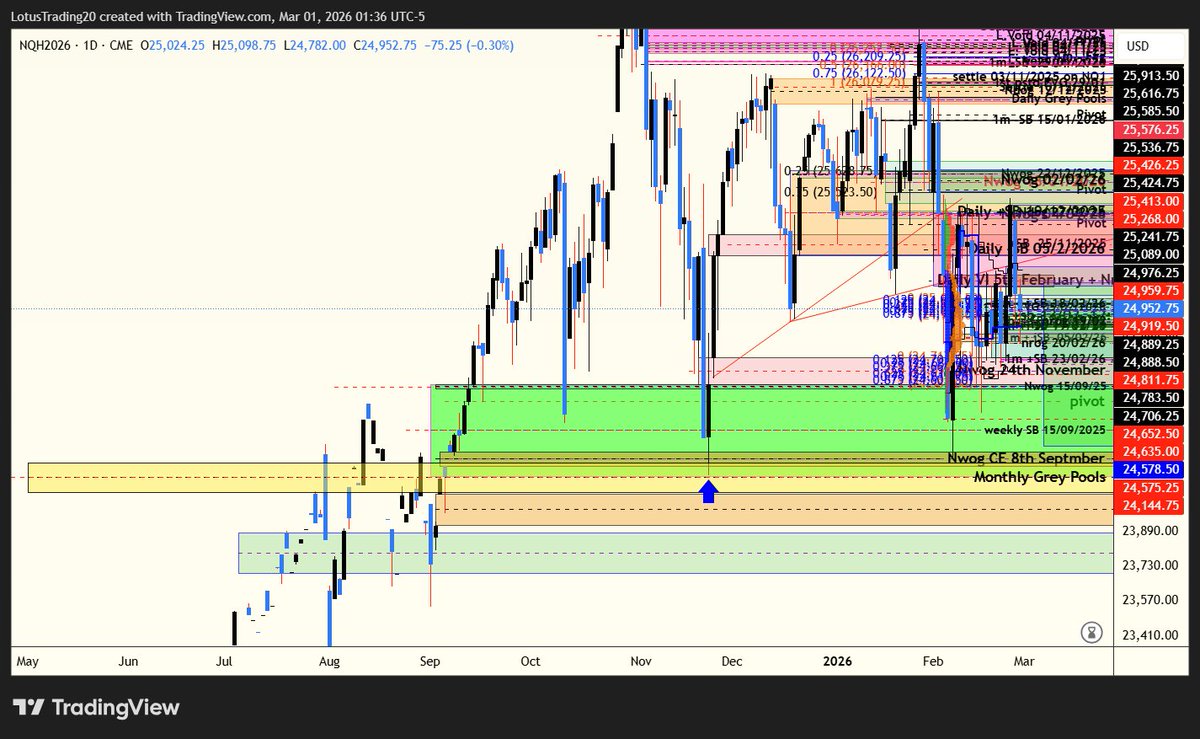
Task: Select the Nwog 24th November label
Action: pos(1032,369)
